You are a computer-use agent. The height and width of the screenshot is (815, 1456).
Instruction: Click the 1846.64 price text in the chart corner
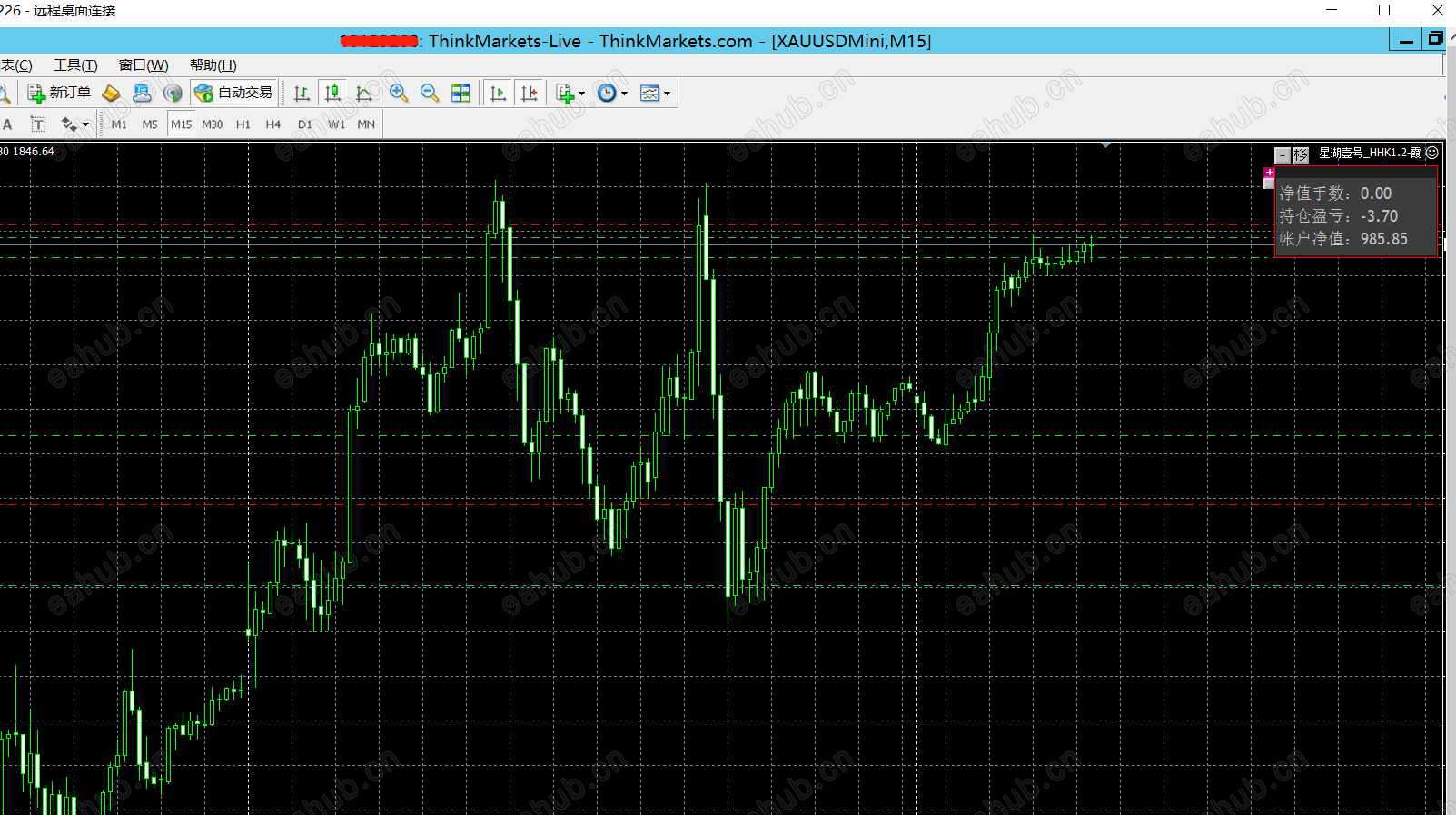click(x=34, y=152)
